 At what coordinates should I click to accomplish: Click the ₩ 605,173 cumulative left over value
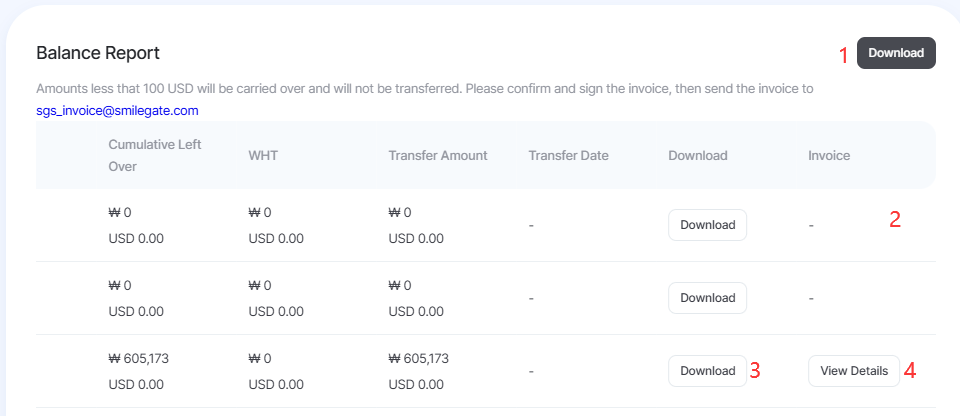coord(138,358)
